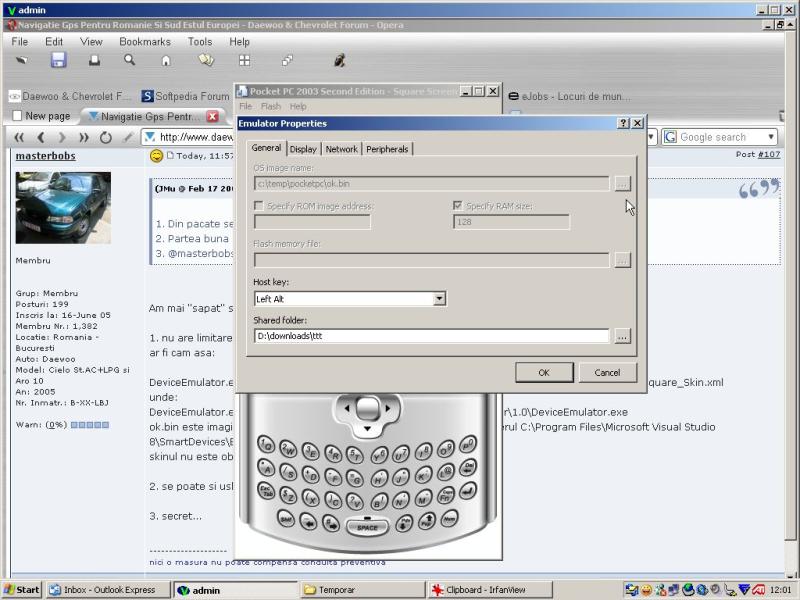800x600 pixels.
Task: Click the tile windows grid icon
Action: pos(244,60)
